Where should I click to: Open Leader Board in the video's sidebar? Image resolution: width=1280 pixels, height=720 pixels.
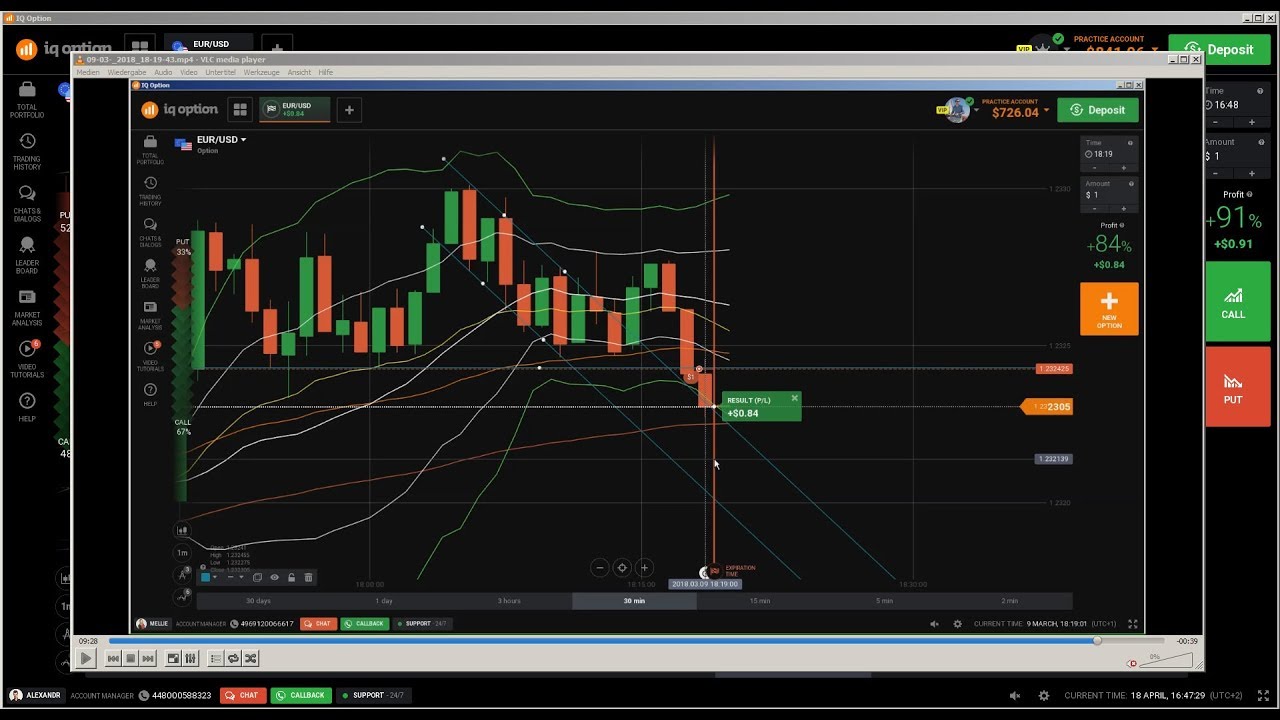[x=150, y=272]
